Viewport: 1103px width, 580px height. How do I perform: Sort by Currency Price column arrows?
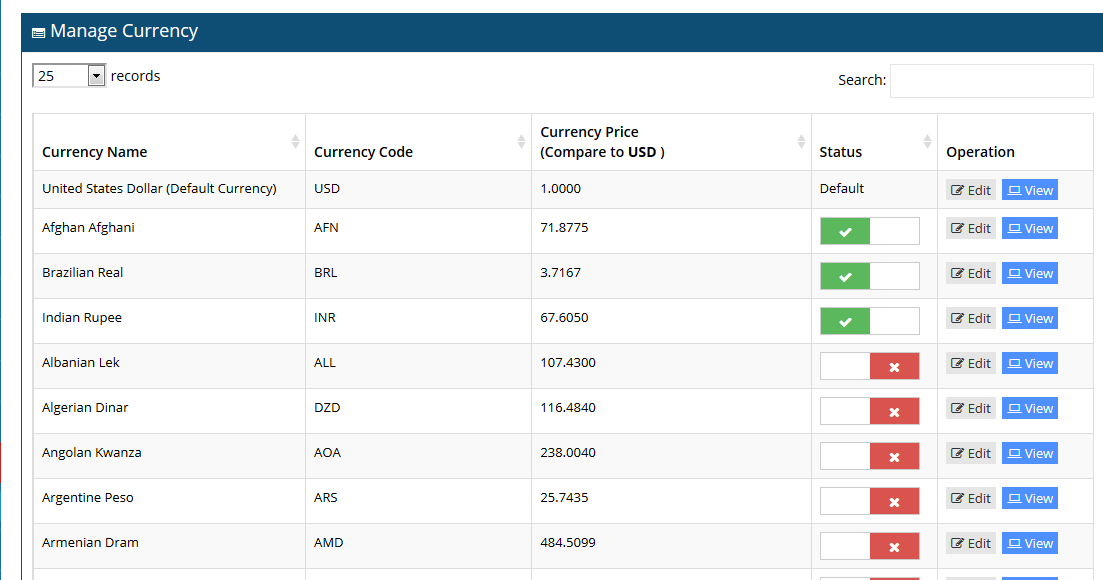(x=801, y=142)
